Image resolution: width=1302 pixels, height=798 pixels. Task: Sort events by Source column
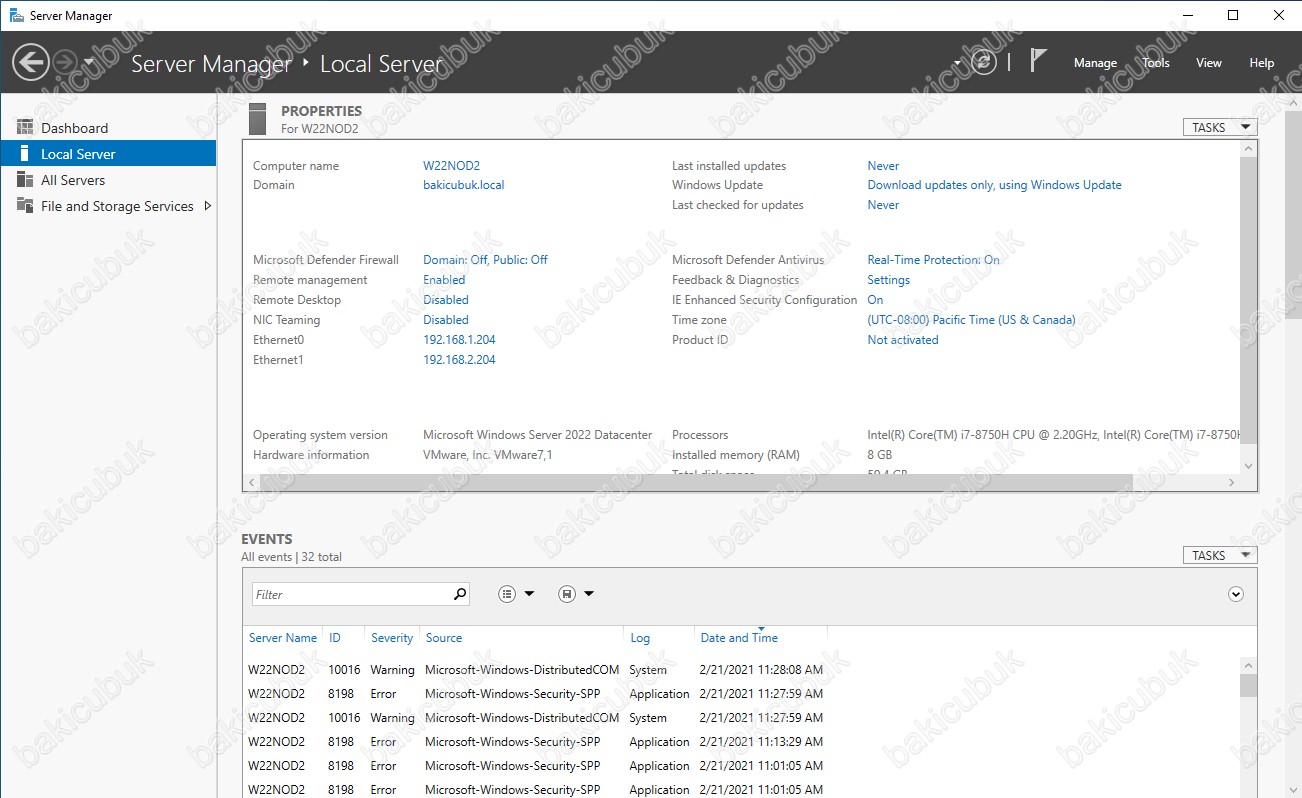(x=444, y=638)
